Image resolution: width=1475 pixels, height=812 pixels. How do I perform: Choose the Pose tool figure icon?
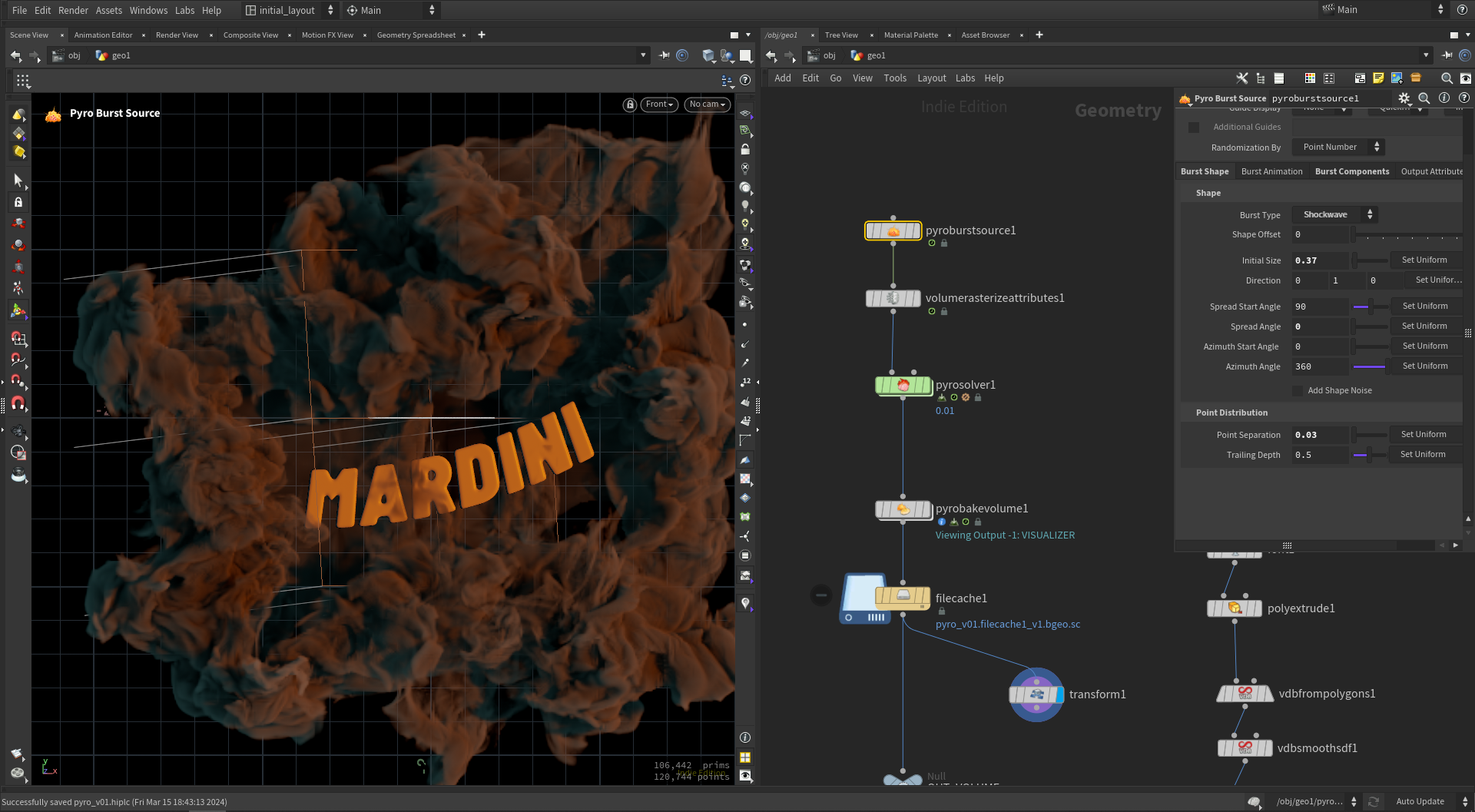[18, 288]
